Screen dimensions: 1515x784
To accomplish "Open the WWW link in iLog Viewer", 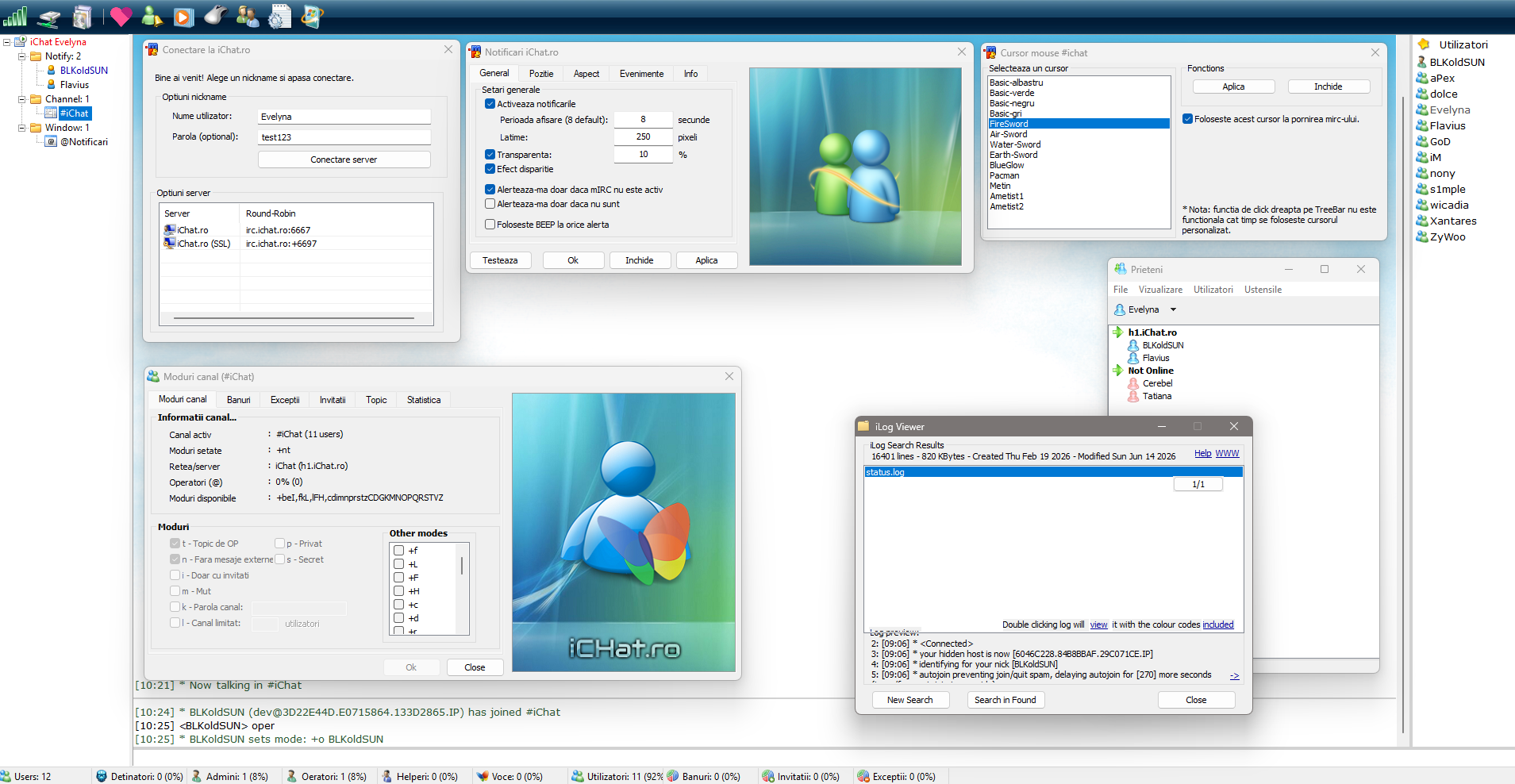I will click(x=1227, y=454).
